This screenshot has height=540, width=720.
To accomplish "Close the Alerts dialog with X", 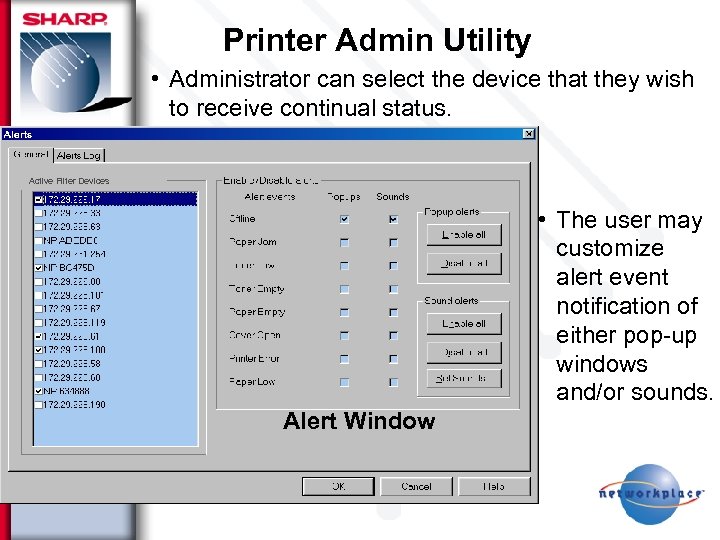I will 529,134.
